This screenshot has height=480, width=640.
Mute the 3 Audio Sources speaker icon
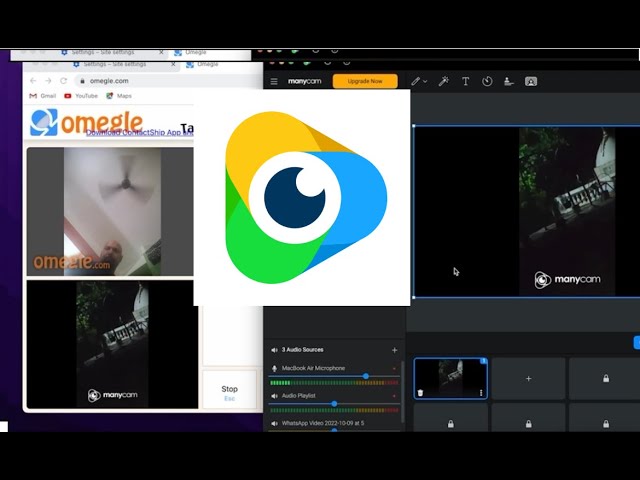(274, 350)
